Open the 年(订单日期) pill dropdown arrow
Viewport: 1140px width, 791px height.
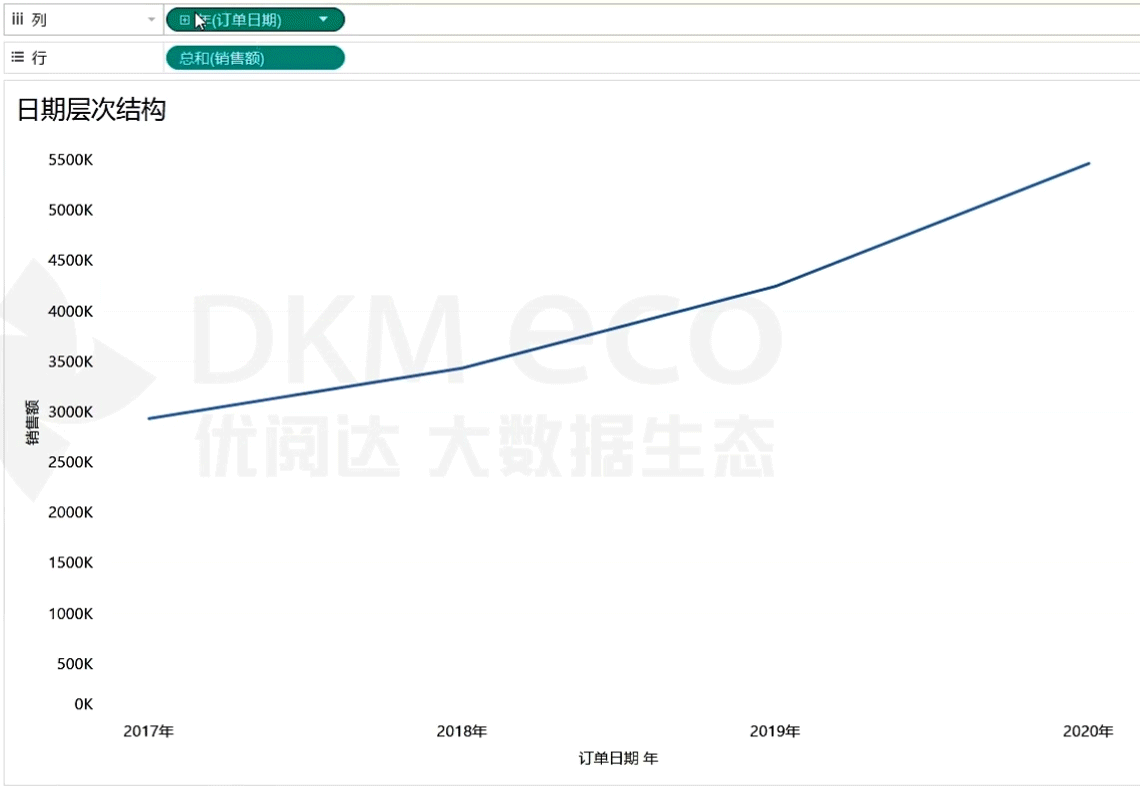[x=323, y=19]
